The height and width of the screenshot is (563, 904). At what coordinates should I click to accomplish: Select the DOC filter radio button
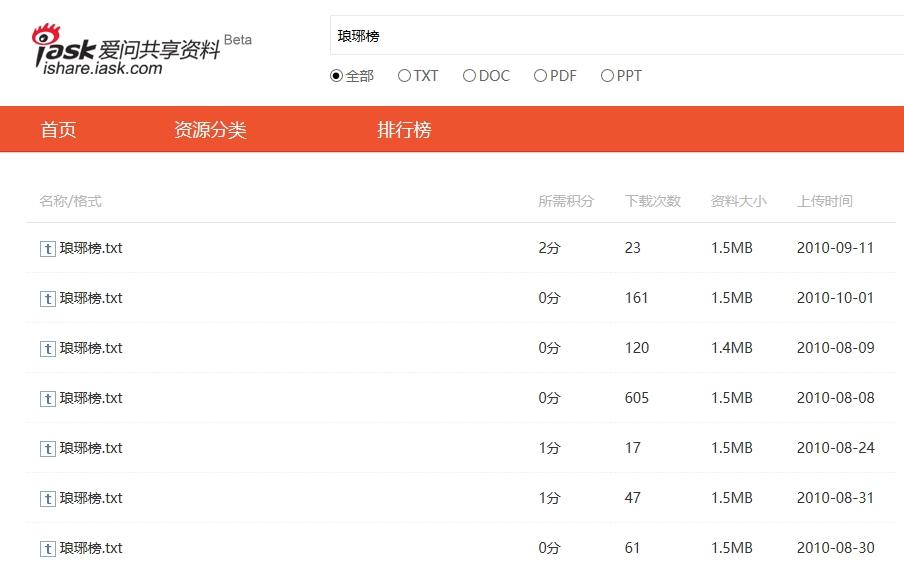point(469,75)
